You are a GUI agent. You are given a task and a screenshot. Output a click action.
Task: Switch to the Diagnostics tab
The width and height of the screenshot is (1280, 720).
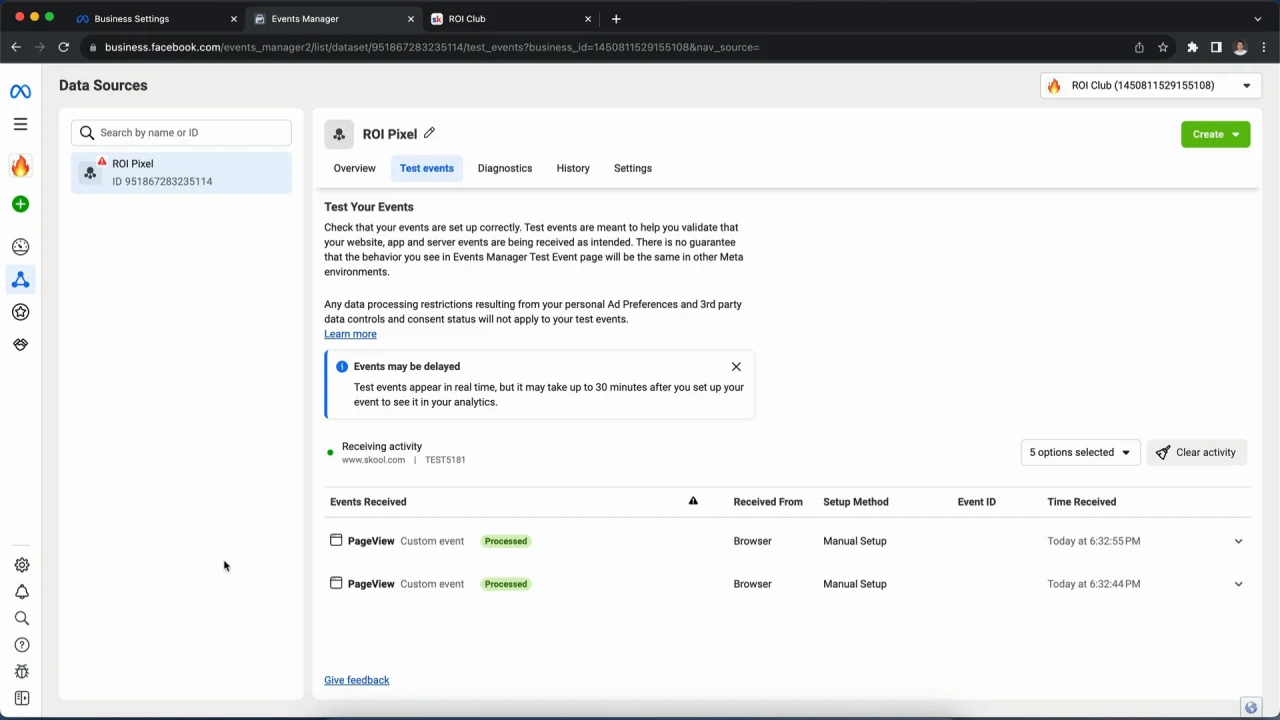pyautogui.click(x=505, y=168)
